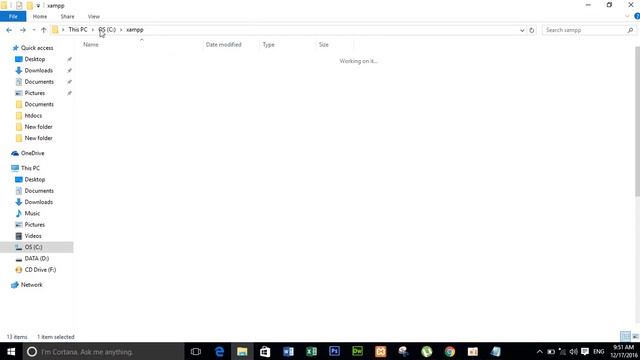The image size is (640, 360).
Task: Open pinned Desktop under Quick access
Action: pos(34,59)
